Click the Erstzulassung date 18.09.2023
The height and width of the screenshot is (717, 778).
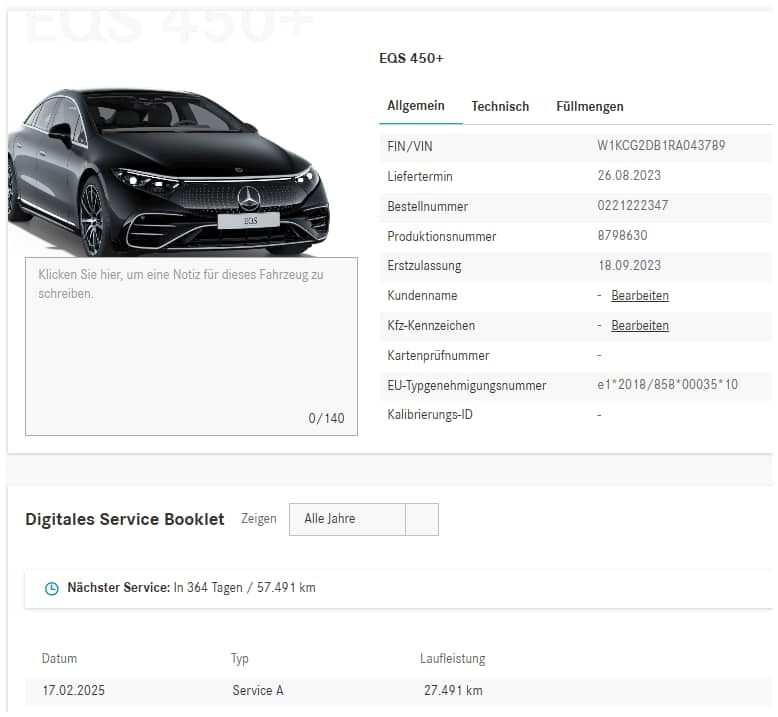[630, 265]
